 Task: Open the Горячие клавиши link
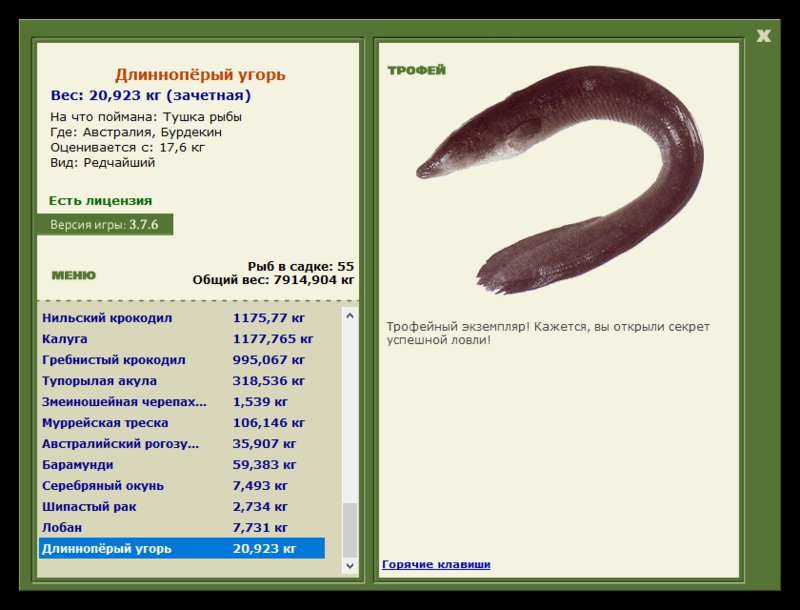tap(436, 564)
